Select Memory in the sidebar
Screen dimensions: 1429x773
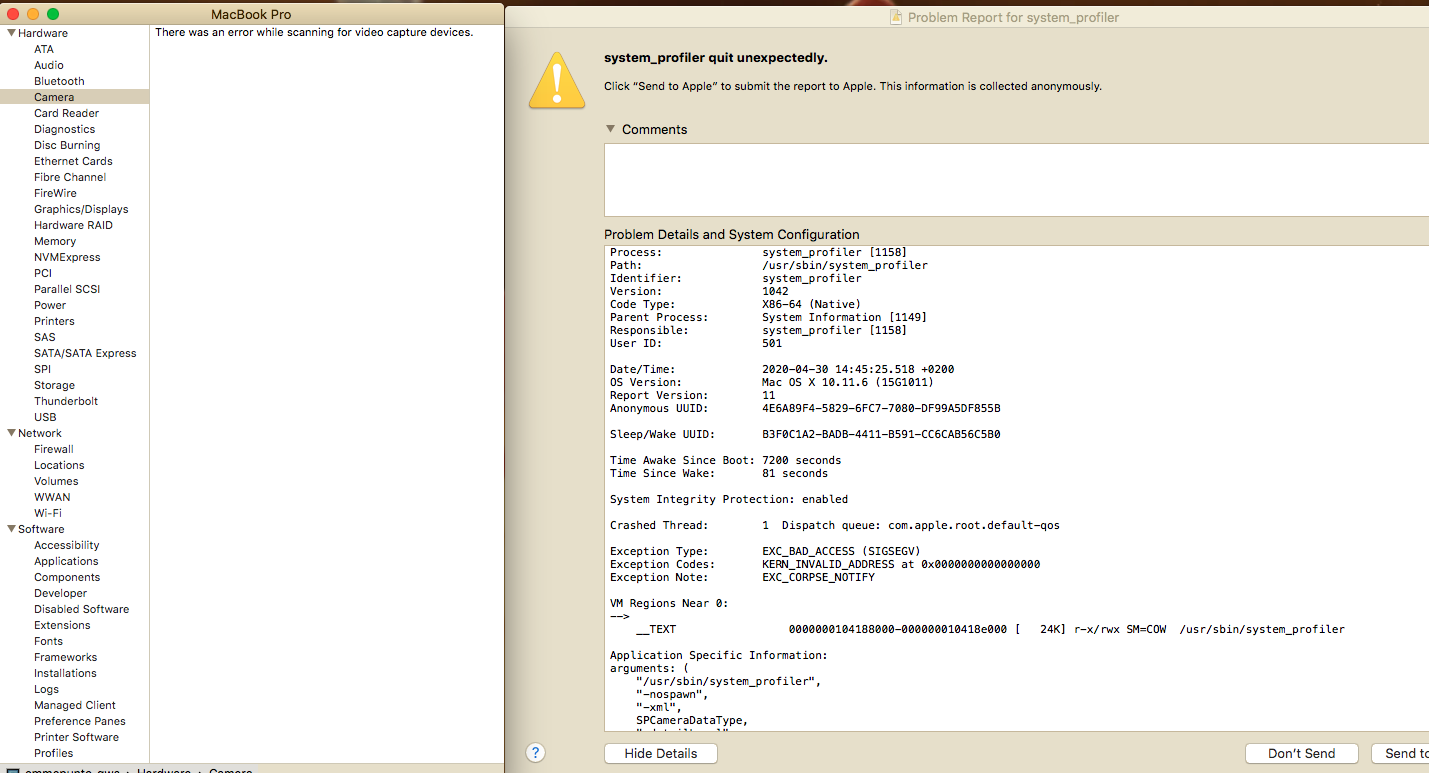coord(55,241)
